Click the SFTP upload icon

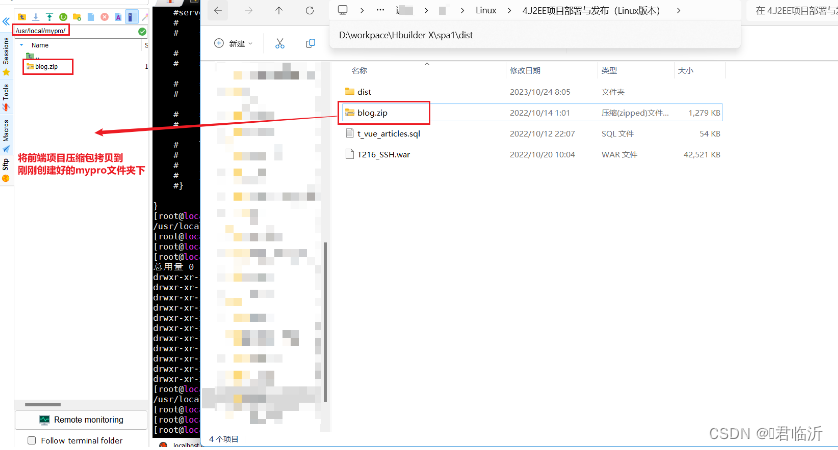pyautogui.click(x=49, y=17)
